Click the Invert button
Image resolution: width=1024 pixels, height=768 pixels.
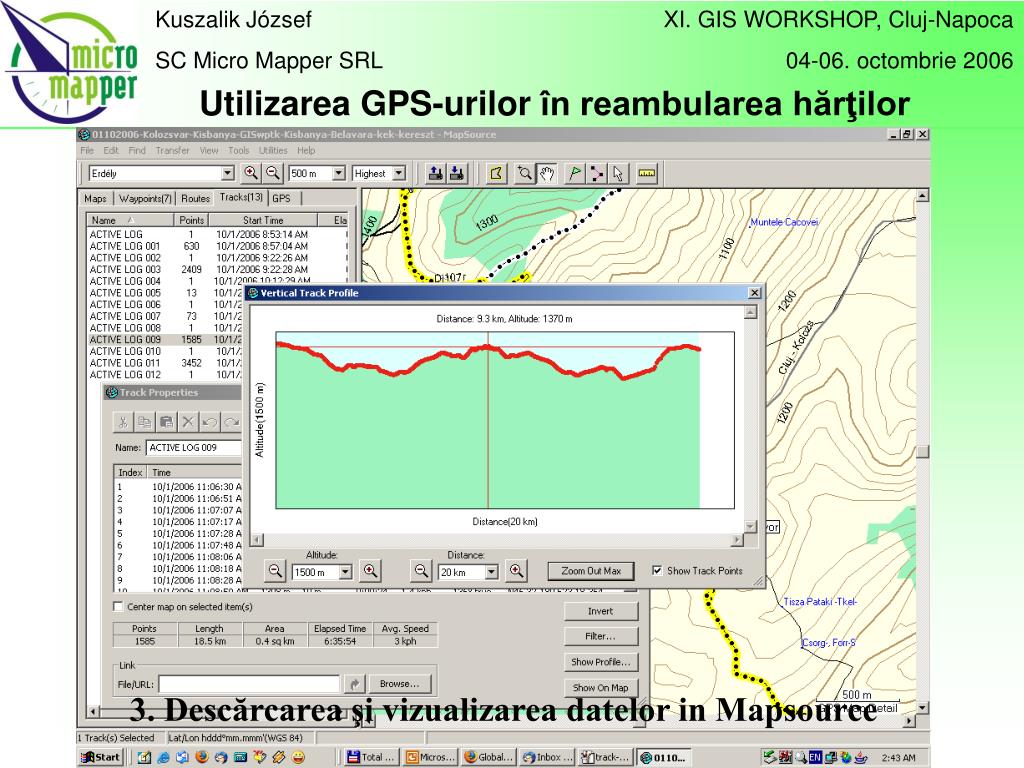coord(601,611)
